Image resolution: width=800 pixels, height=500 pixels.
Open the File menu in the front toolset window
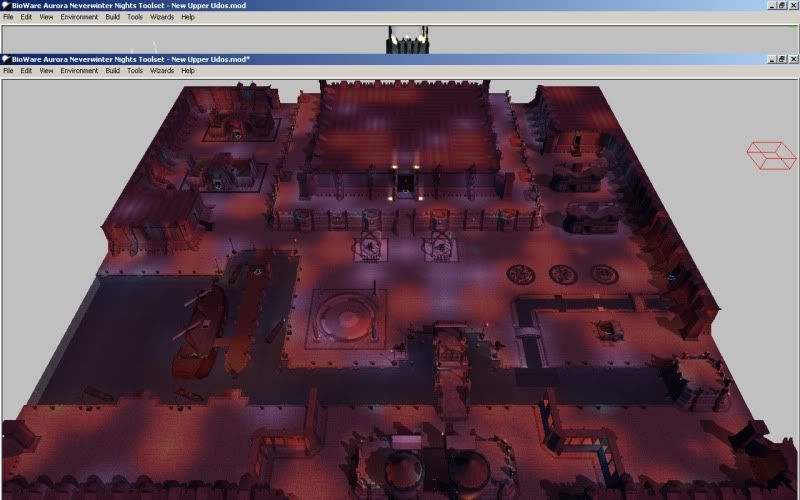8,71
